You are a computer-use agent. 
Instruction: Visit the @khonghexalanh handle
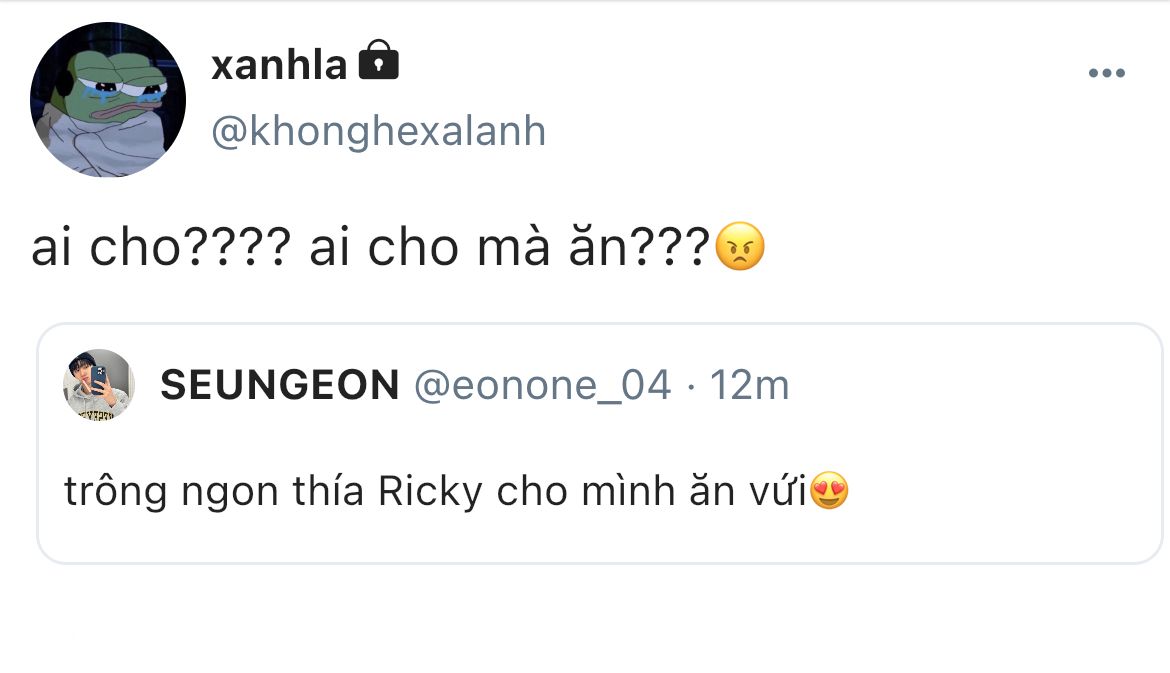[378, 131]
